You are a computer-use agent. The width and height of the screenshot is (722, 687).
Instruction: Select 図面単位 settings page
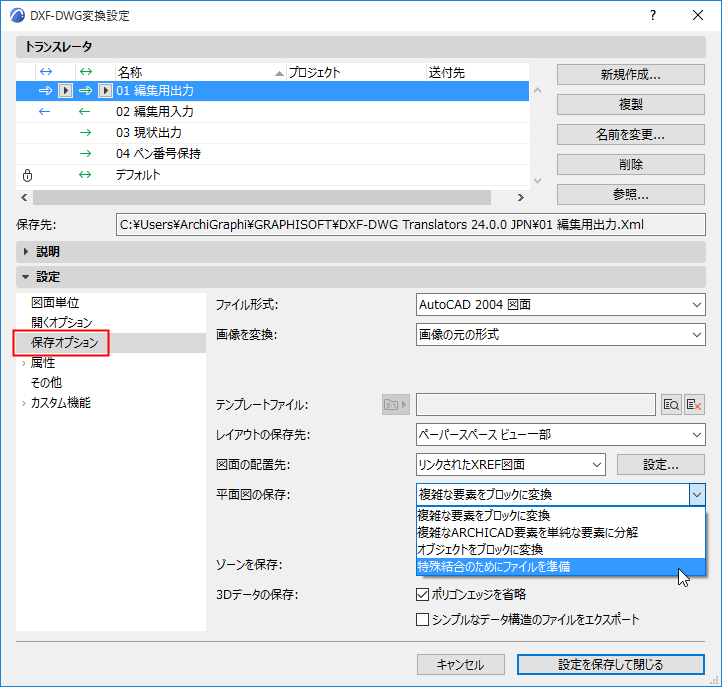tap(55, 303)
